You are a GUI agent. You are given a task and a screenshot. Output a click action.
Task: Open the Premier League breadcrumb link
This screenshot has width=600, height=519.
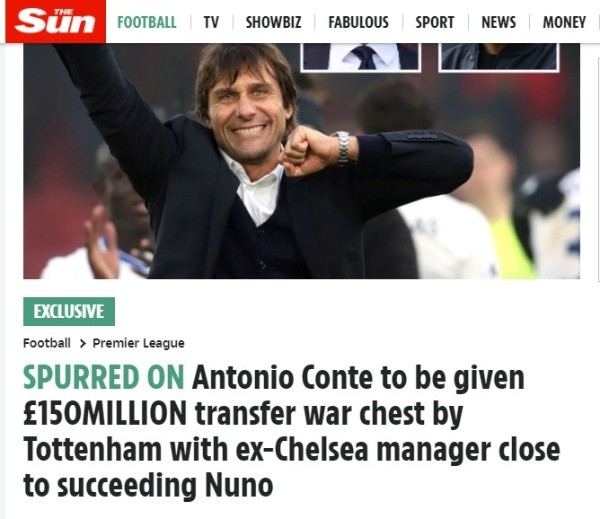coord(138,343)
